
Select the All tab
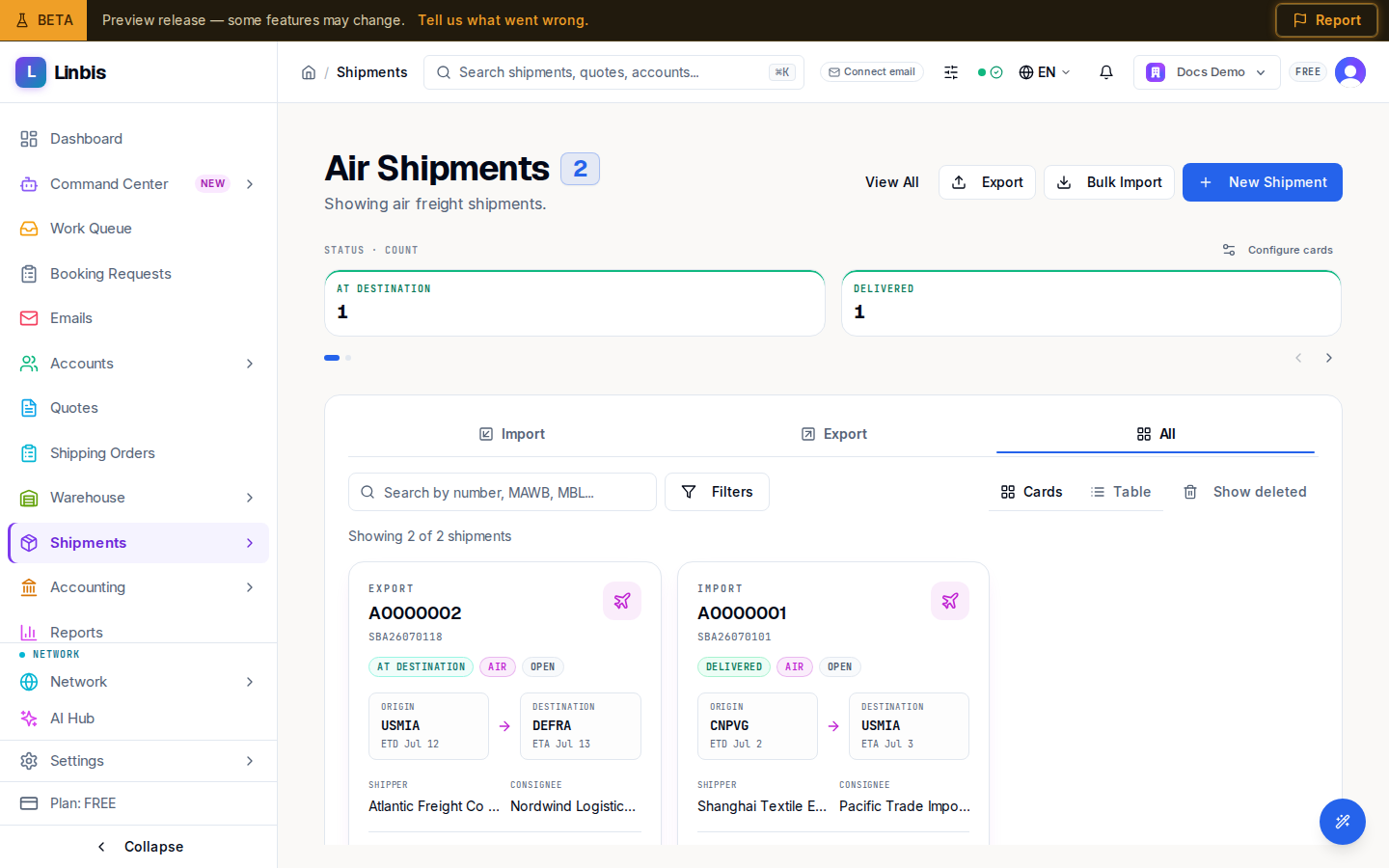point(1156,434)
